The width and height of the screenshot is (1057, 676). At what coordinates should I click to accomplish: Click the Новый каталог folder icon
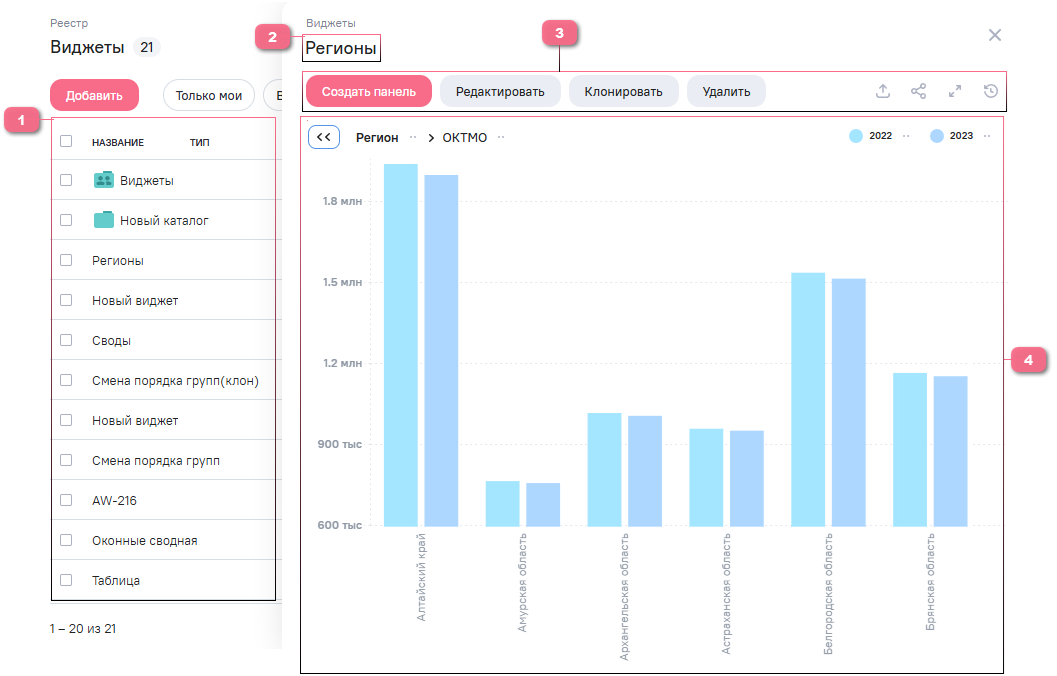104,220
